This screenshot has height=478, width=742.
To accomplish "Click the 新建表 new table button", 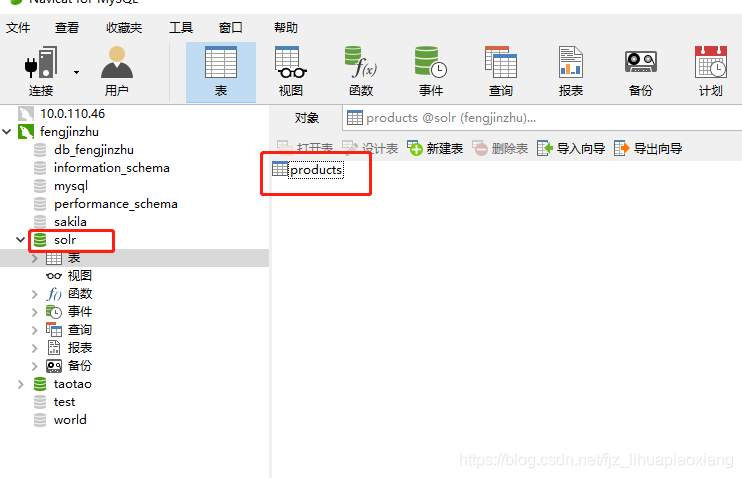I will [x=435, y=149].
